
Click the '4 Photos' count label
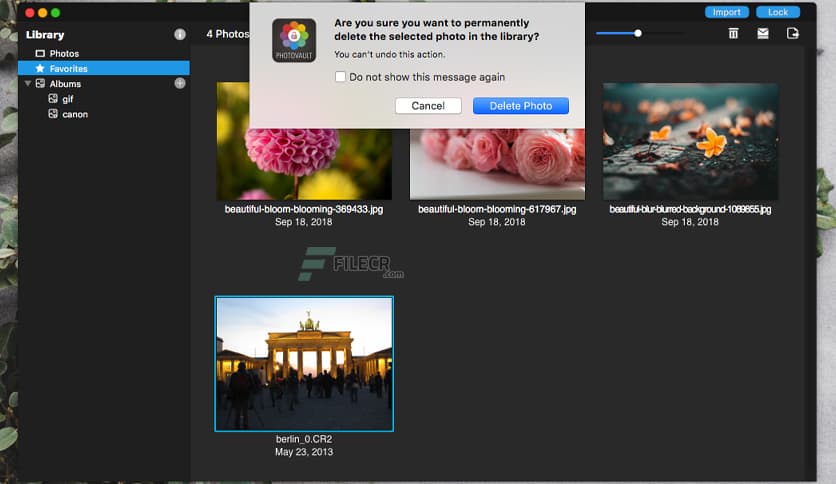(228, 34)
